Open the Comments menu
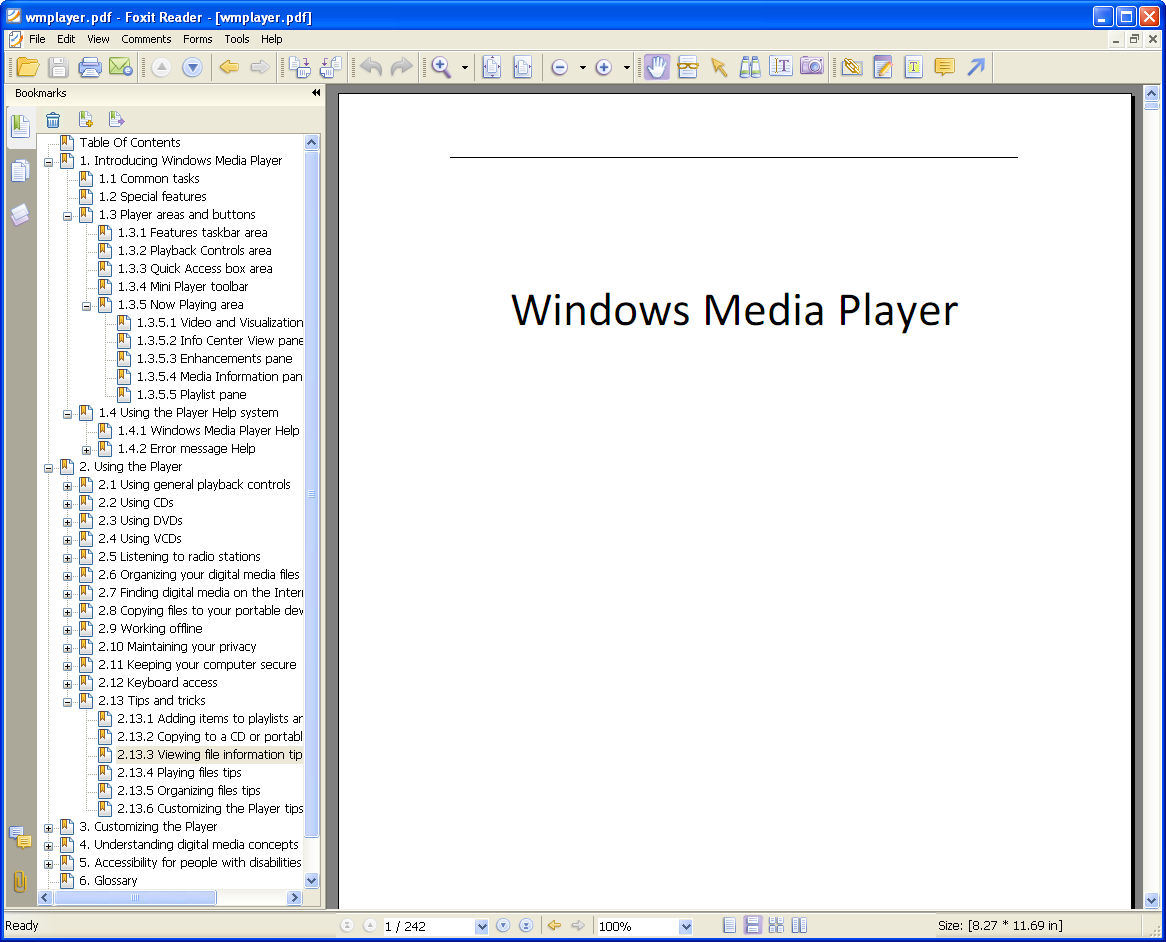 (x=146, y=39)
